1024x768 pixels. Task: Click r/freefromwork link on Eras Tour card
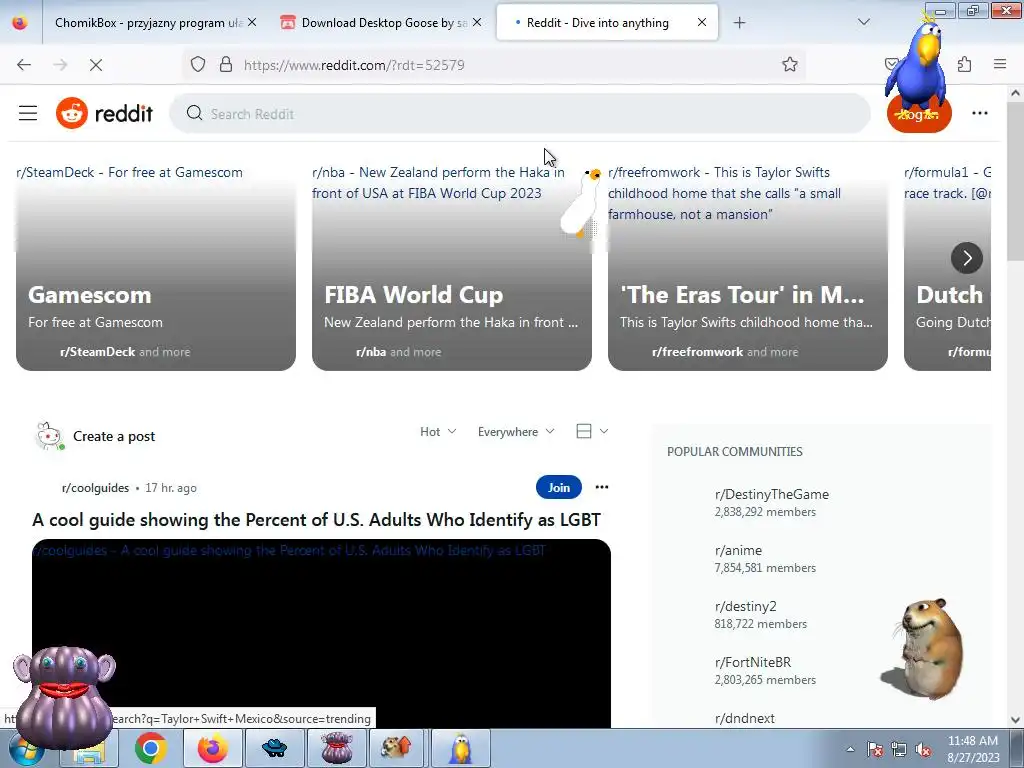pyautogui.click(x=697, y=352)
